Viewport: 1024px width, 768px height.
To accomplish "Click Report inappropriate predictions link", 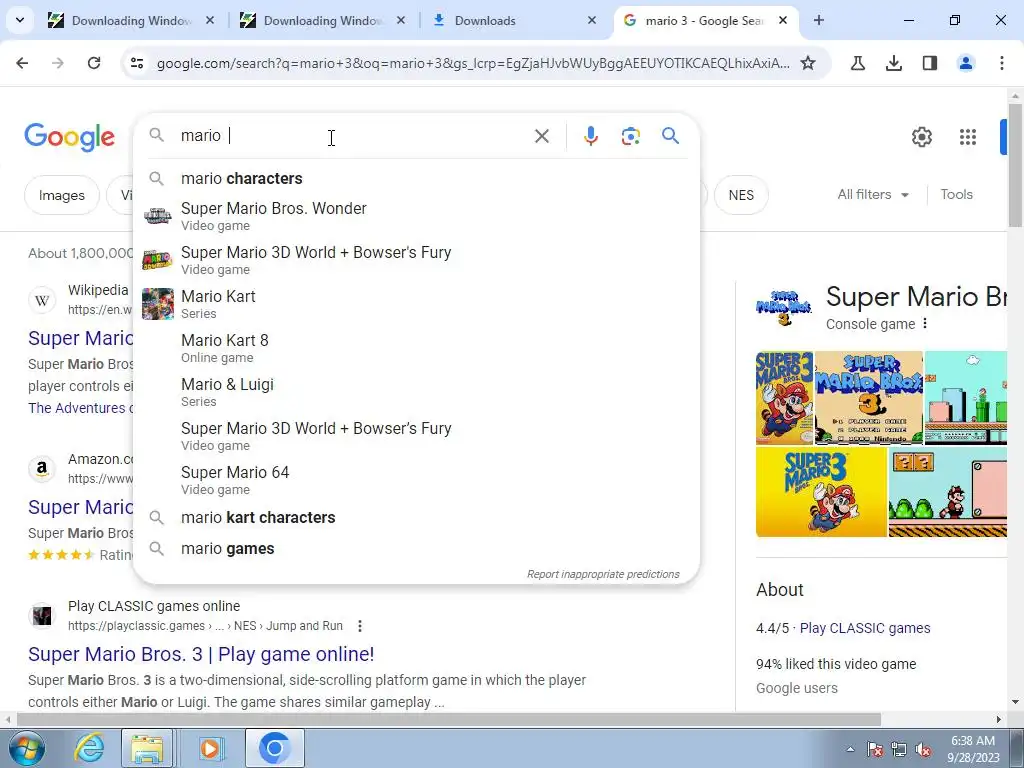I will point(603,574).
